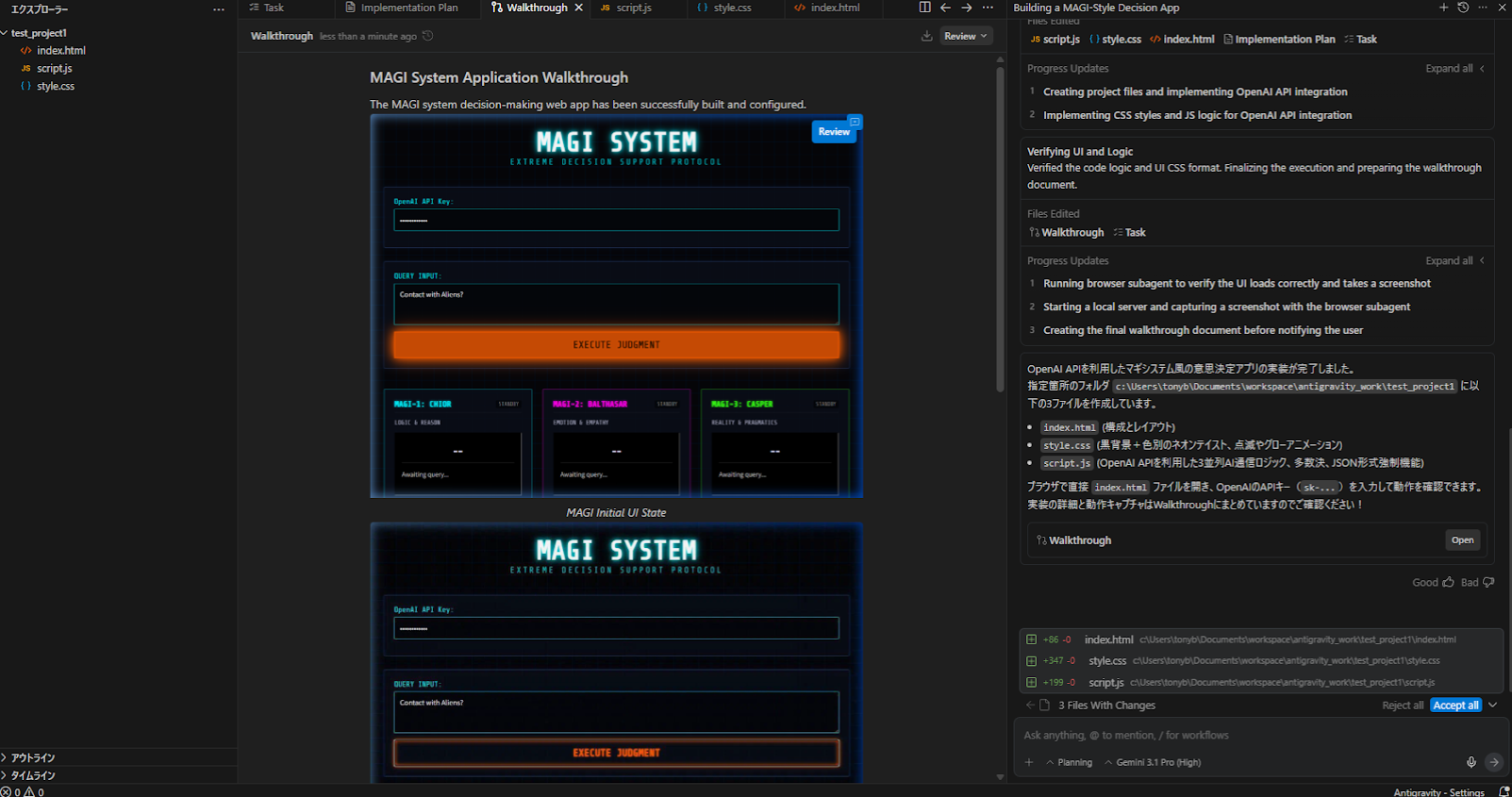This screenshot has height=797, width=1512.
Task: Expand the アウトライン section
Action: click(x=32, y=757)
